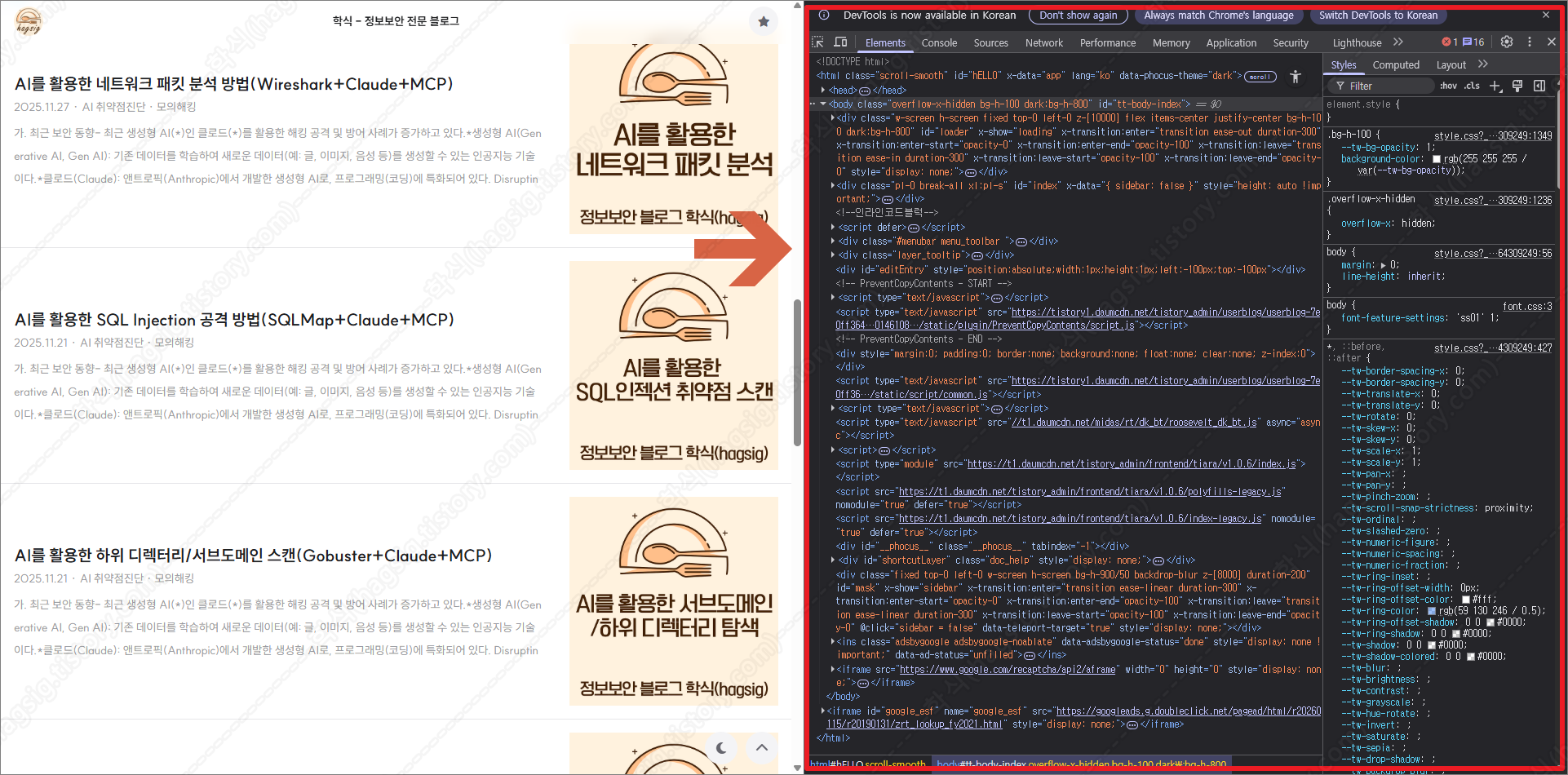Select the inspect element picker icon
This screenshot has width=1568, height=775.
(x=818, y=42)
